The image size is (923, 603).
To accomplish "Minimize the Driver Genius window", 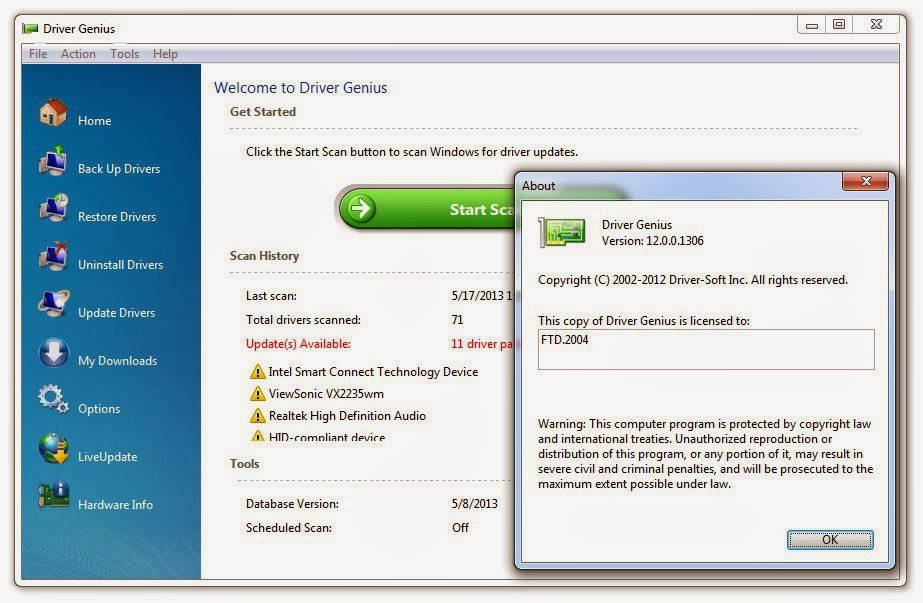I will [x=812, y=25].
